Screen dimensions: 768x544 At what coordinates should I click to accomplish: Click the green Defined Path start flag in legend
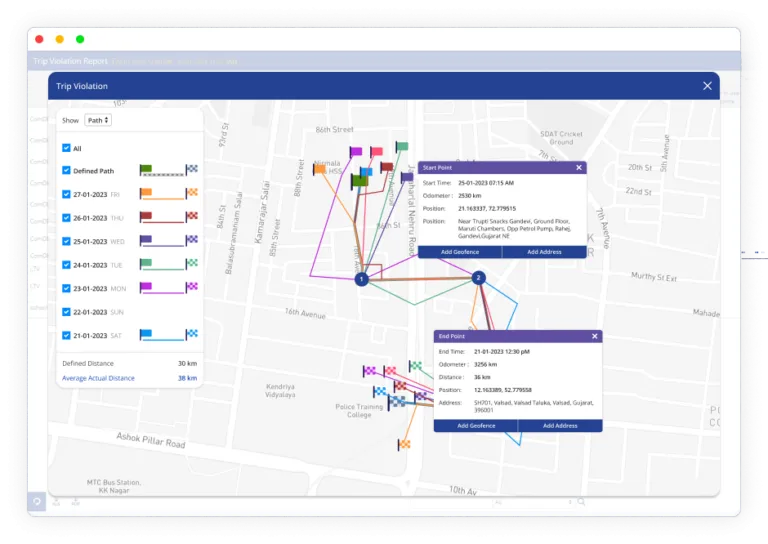(x=145, y=170)
